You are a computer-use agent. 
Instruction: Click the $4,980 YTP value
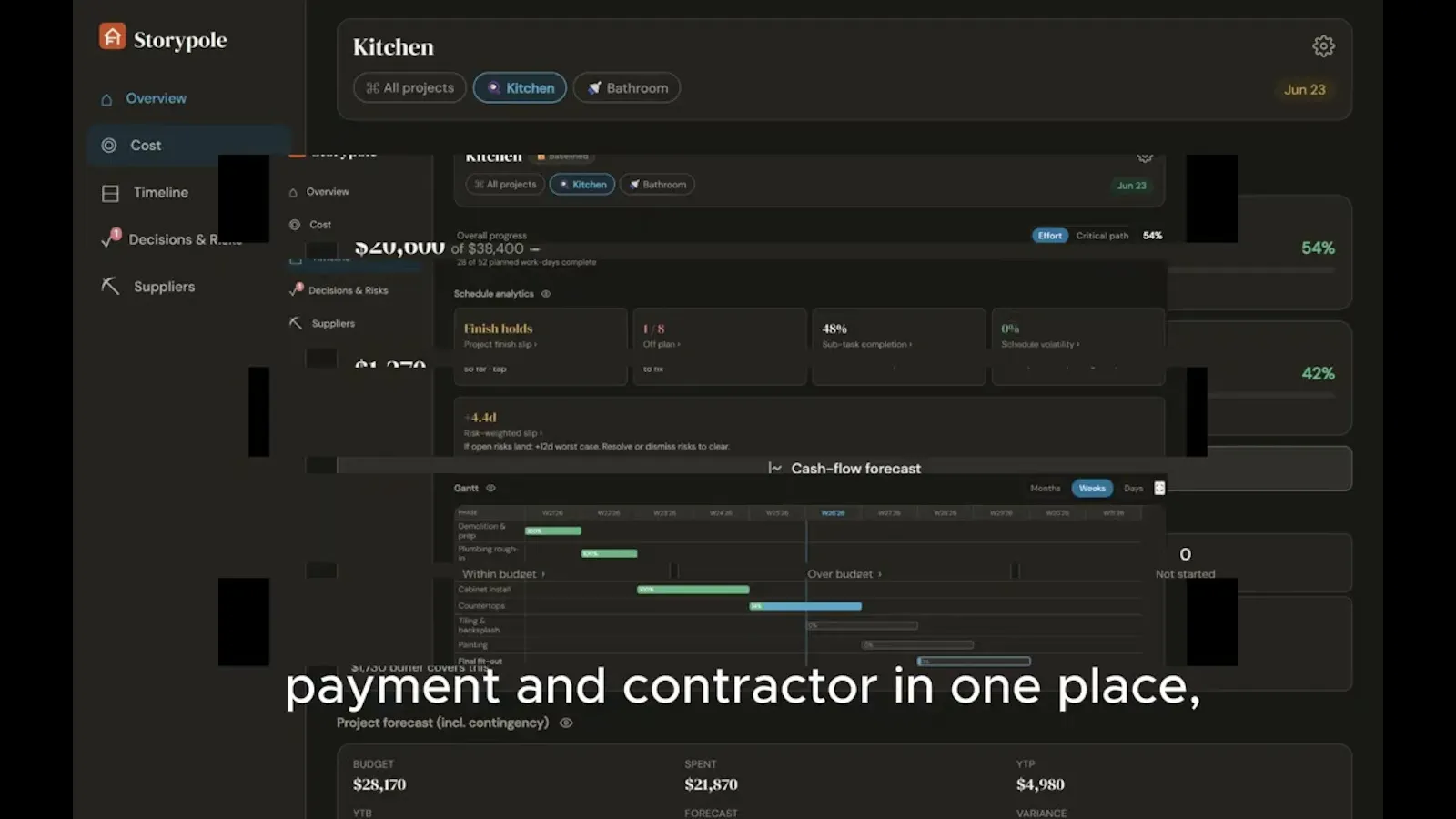point(1040,785)
